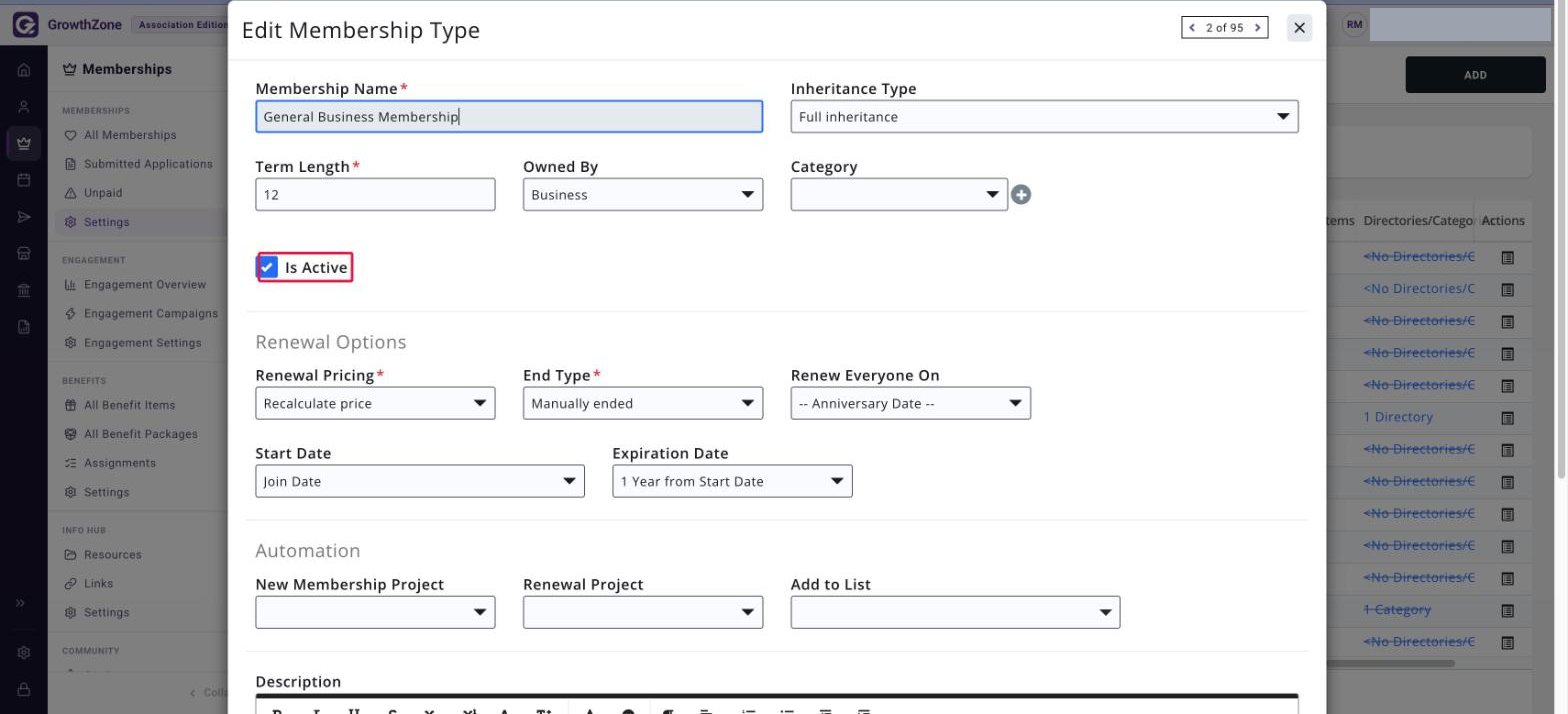Screen dimensions: 1568x714
Task: Open the Category dropdown
Action: (x=899, y=195)
